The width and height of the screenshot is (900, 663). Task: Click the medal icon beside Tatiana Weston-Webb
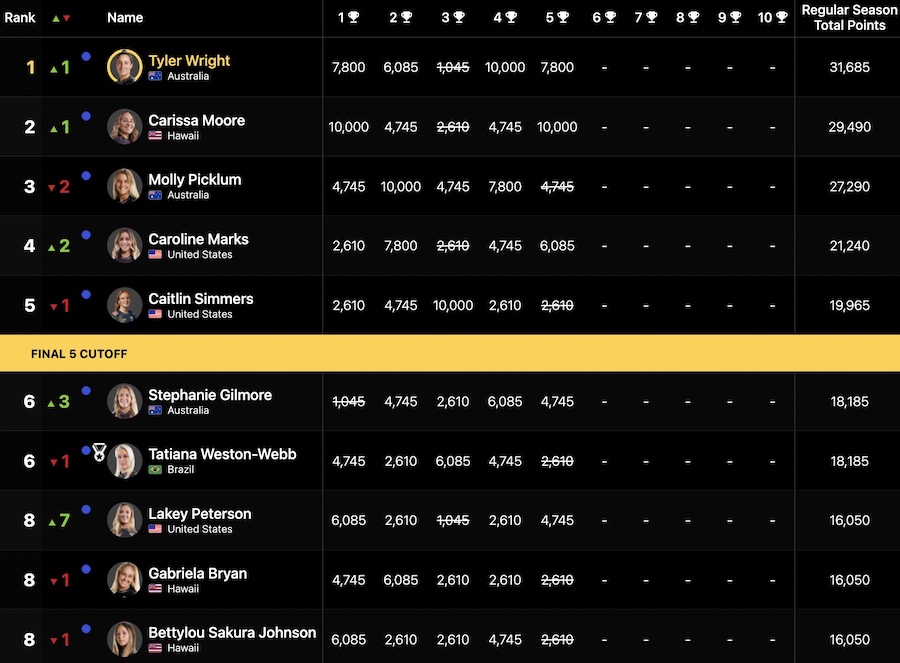99,452
